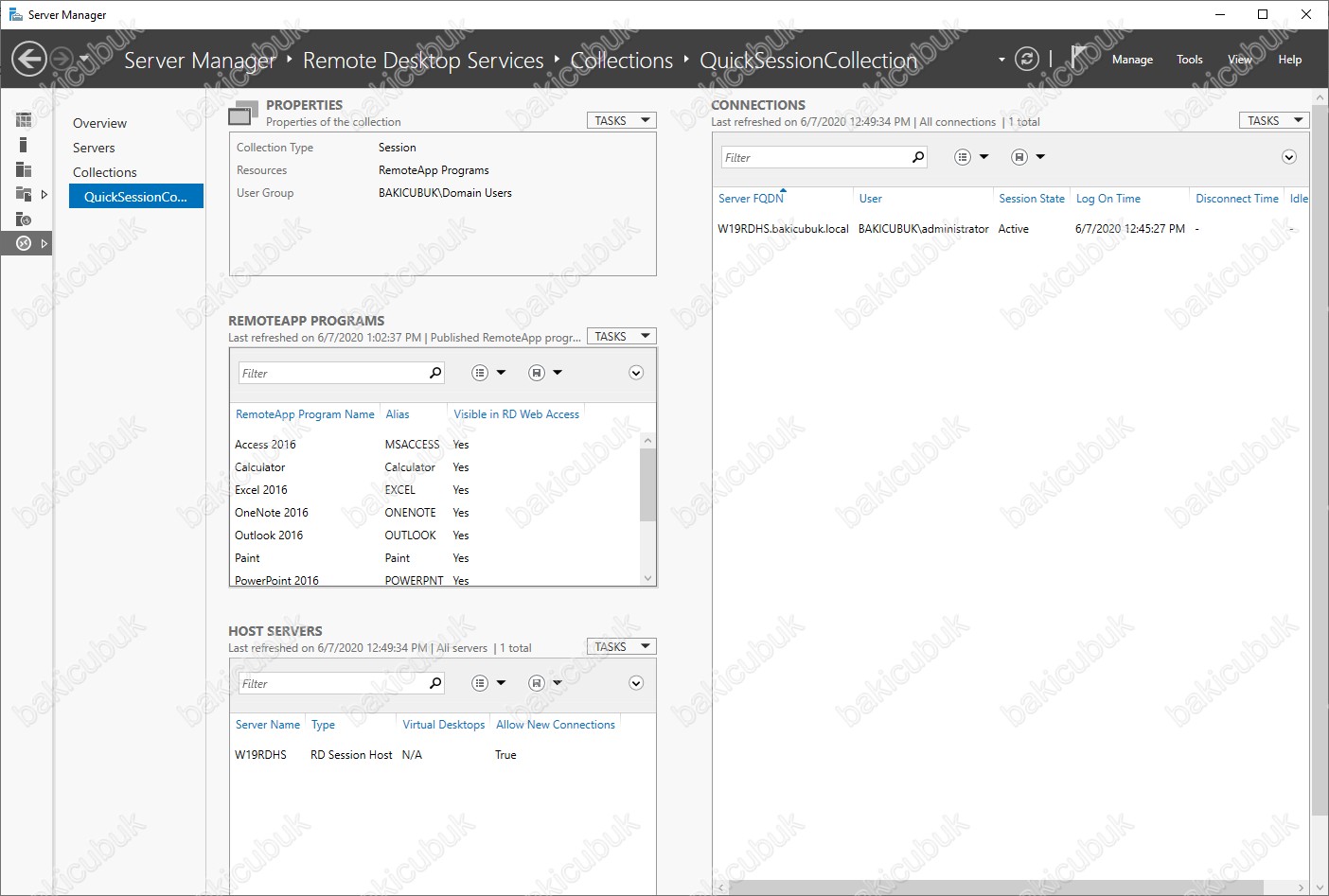Screen dimensions: 1329x896
Task: Sort connections by Log On Time column
Action: point(1108,199)
